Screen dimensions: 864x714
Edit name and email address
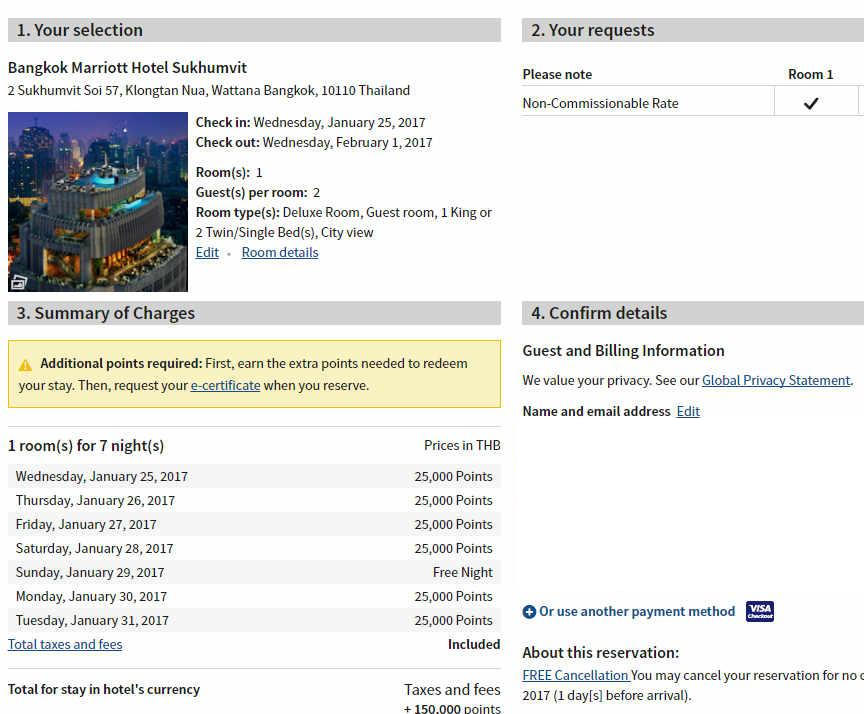click(x=688, y=411)
